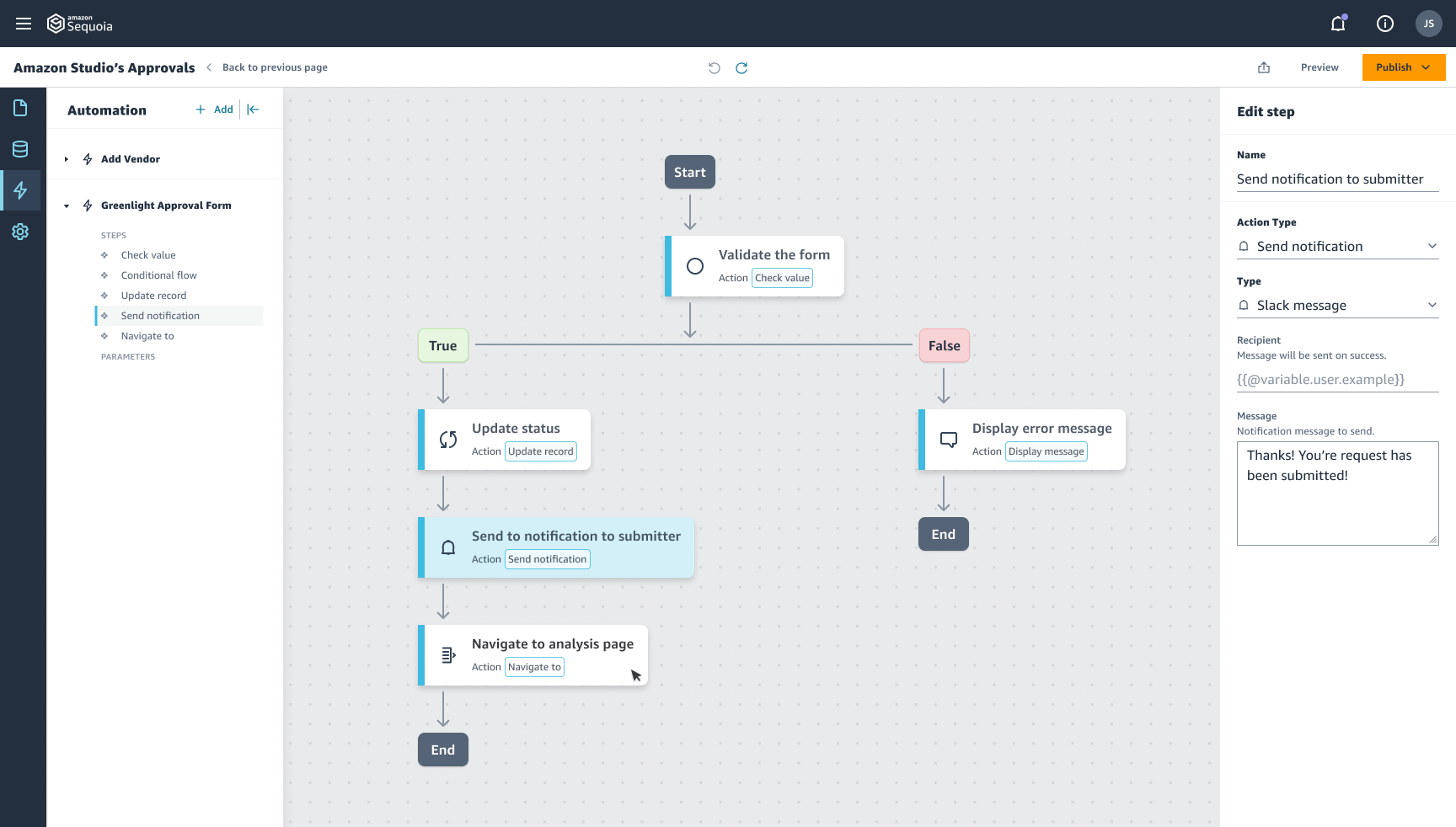Redo the last flow change
1456x827 pixels.
[741, 67]
